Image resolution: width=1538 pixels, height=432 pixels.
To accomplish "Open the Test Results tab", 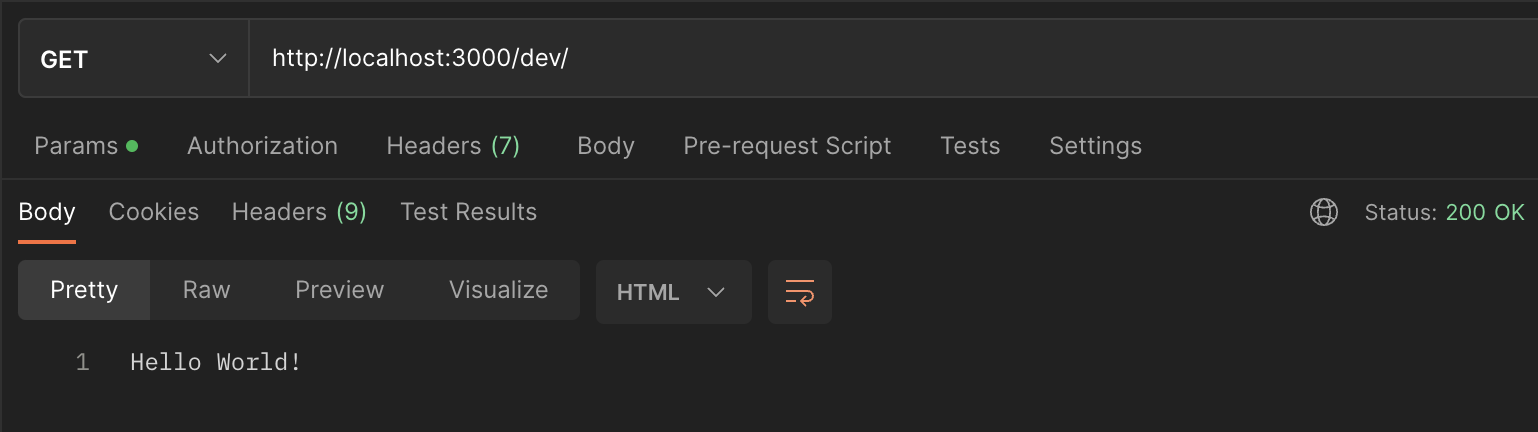I will click(x=468, y=212).
